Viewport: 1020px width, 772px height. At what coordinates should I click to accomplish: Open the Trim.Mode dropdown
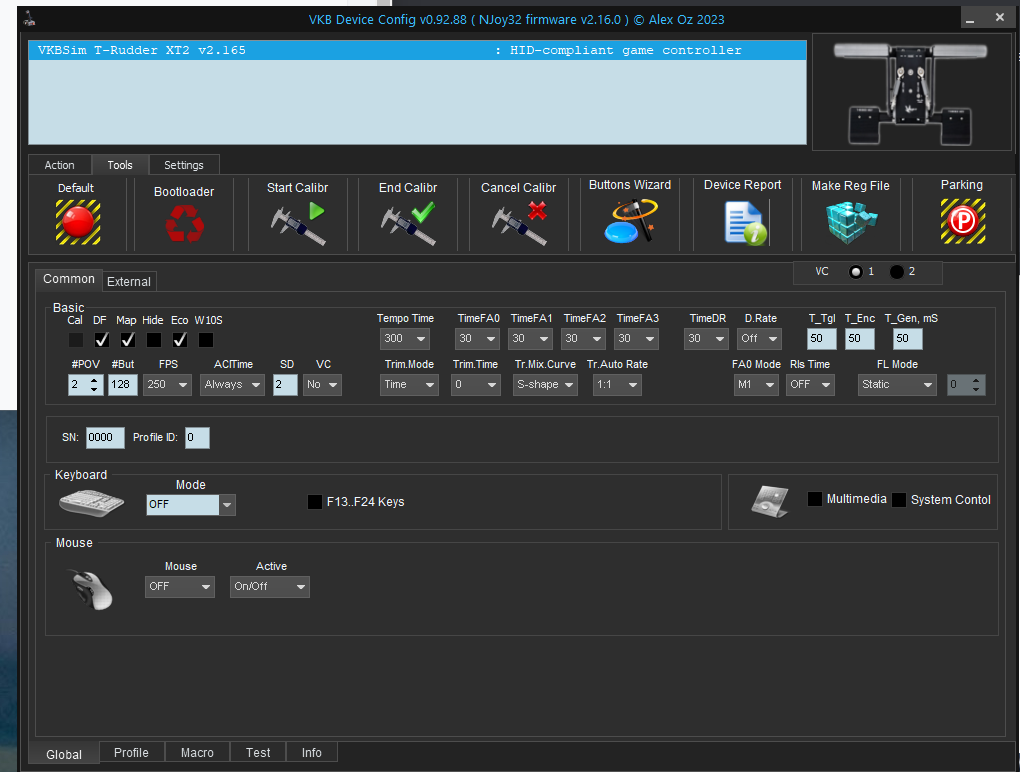(409, 384)
